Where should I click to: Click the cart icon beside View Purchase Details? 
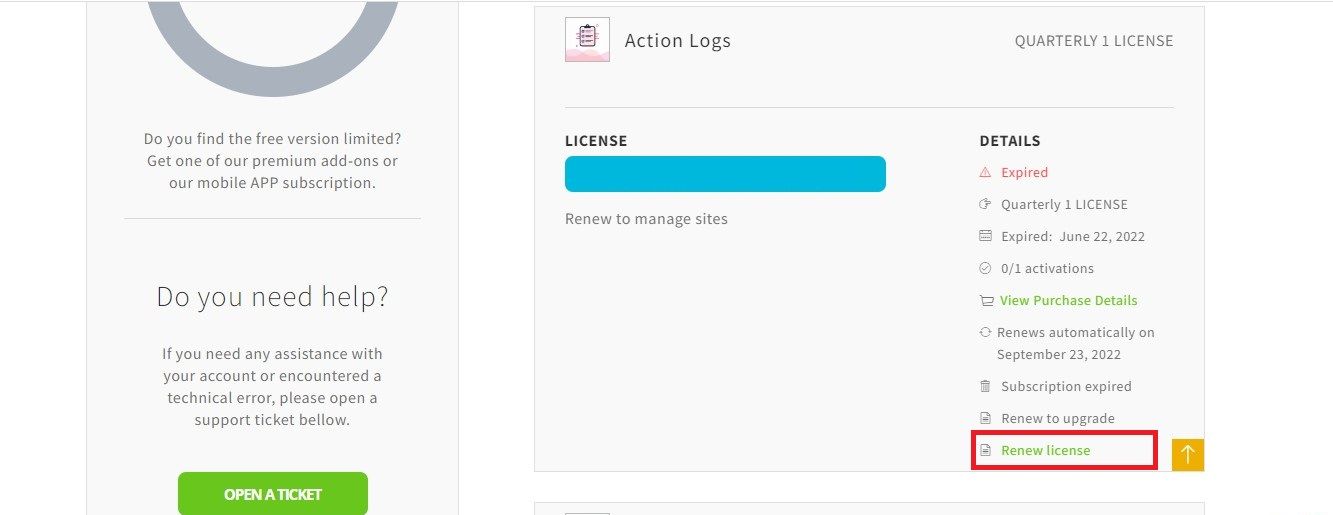[x=986, y=300]
